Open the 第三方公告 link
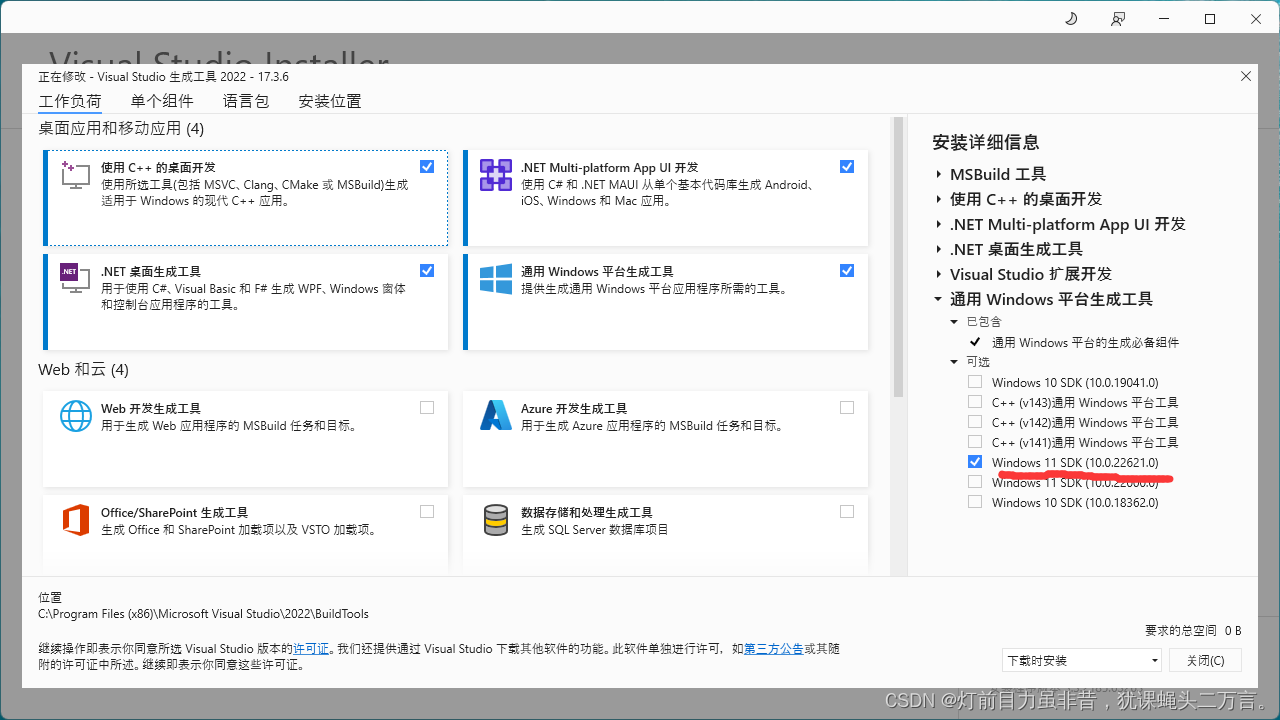Viewport: 1280px width, 720px height. [774, 649]
